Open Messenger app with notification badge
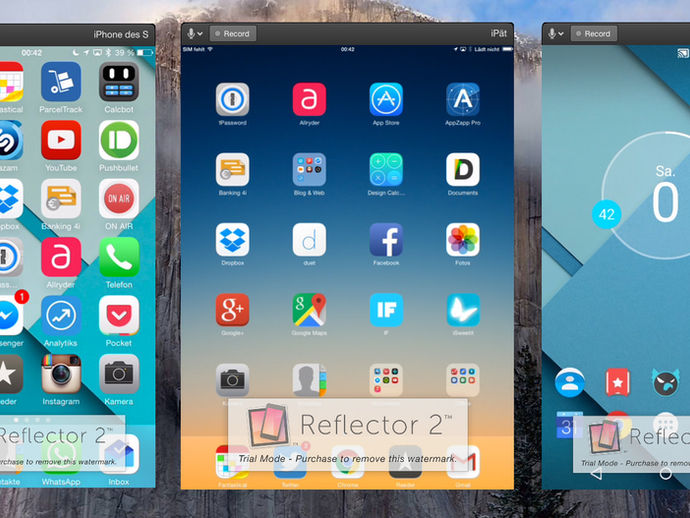The height and width of the screenshot is (518, 690). (9, 316)
